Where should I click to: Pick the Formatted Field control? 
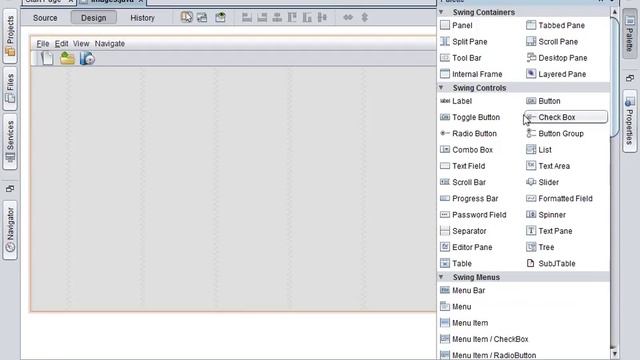click(559, 199)
